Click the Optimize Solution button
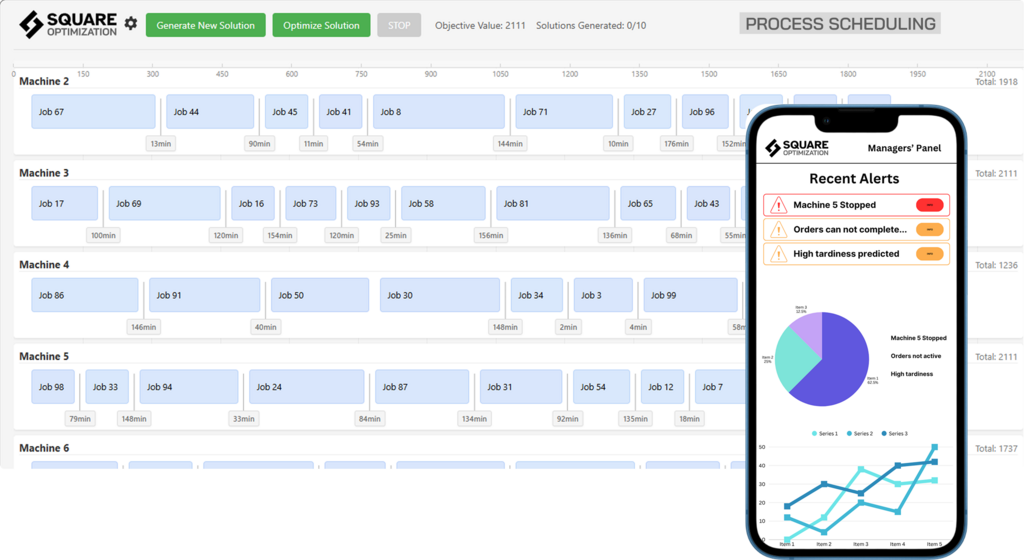 321,25
